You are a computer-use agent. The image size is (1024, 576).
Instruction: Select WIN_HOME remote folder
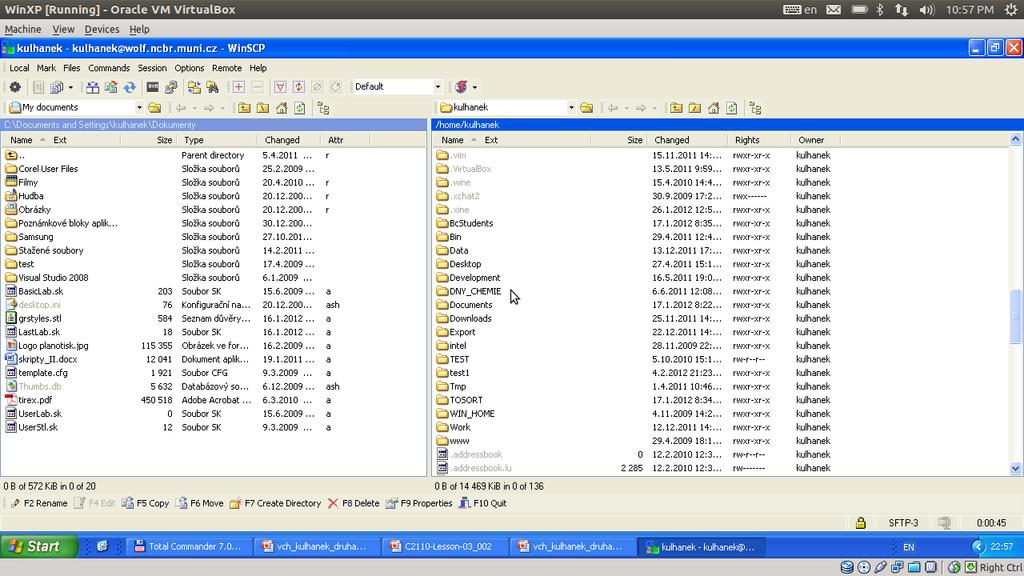click(x=472, y=414)
